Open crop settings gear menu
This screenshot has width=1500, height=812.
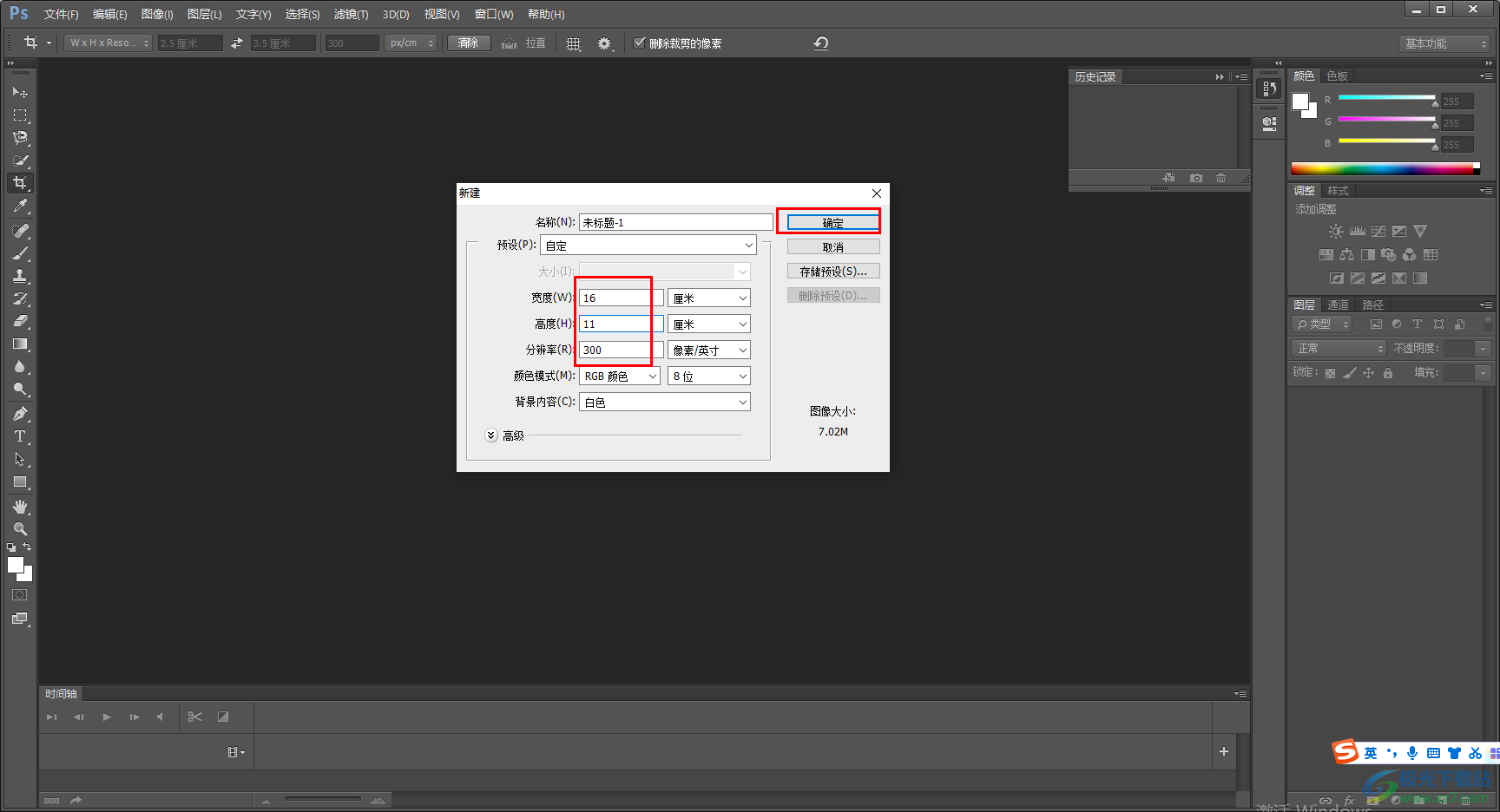[605, 43]
